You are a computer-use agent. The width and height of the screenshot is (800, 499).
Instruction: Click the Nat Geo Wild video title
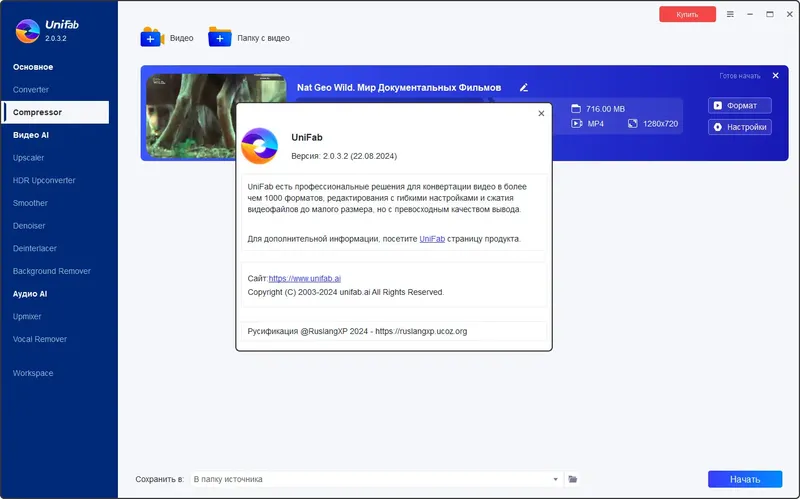[399, 88]
